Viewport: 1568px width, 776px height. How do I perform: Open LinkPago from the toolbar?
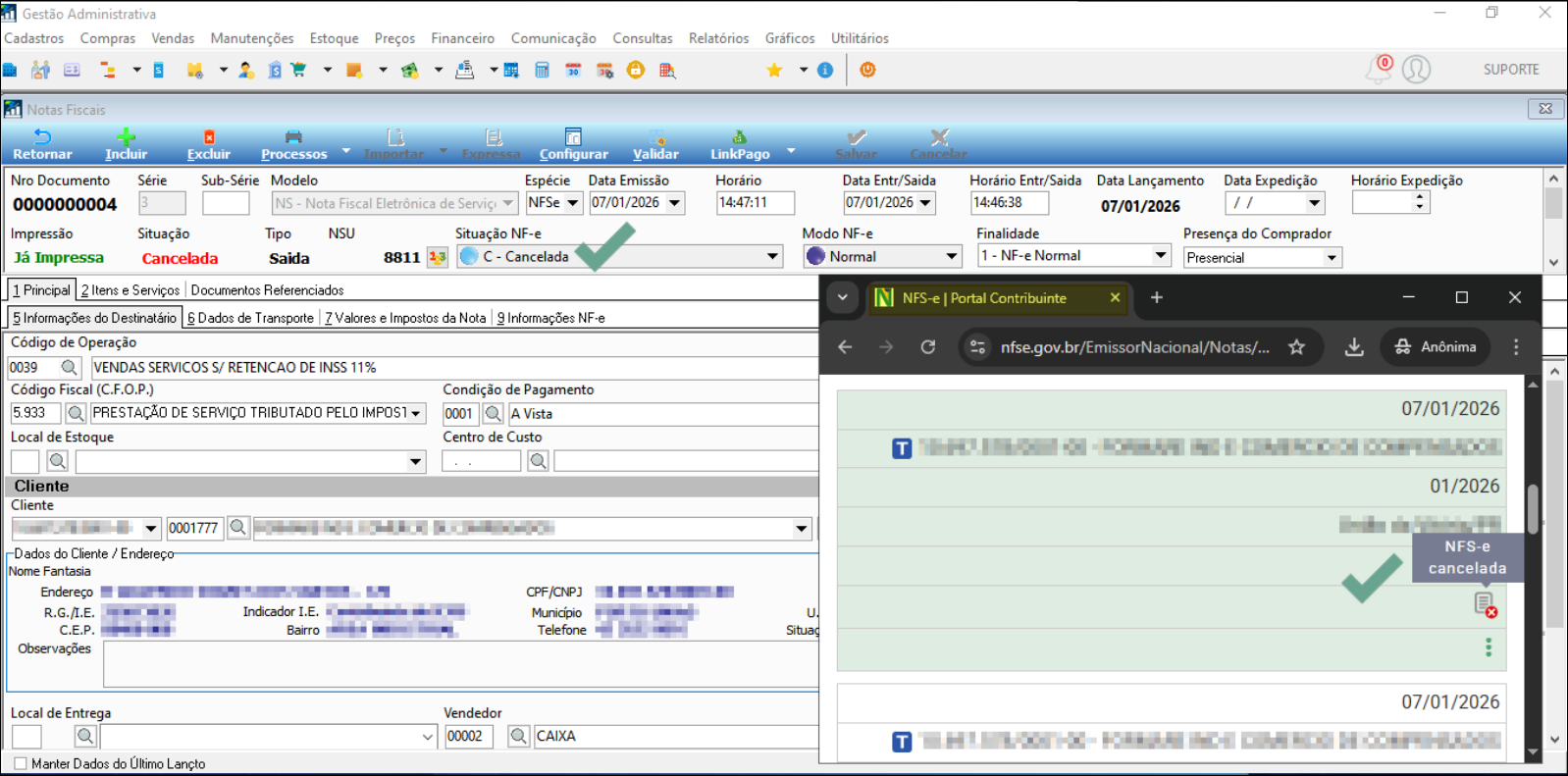point(740,143)
